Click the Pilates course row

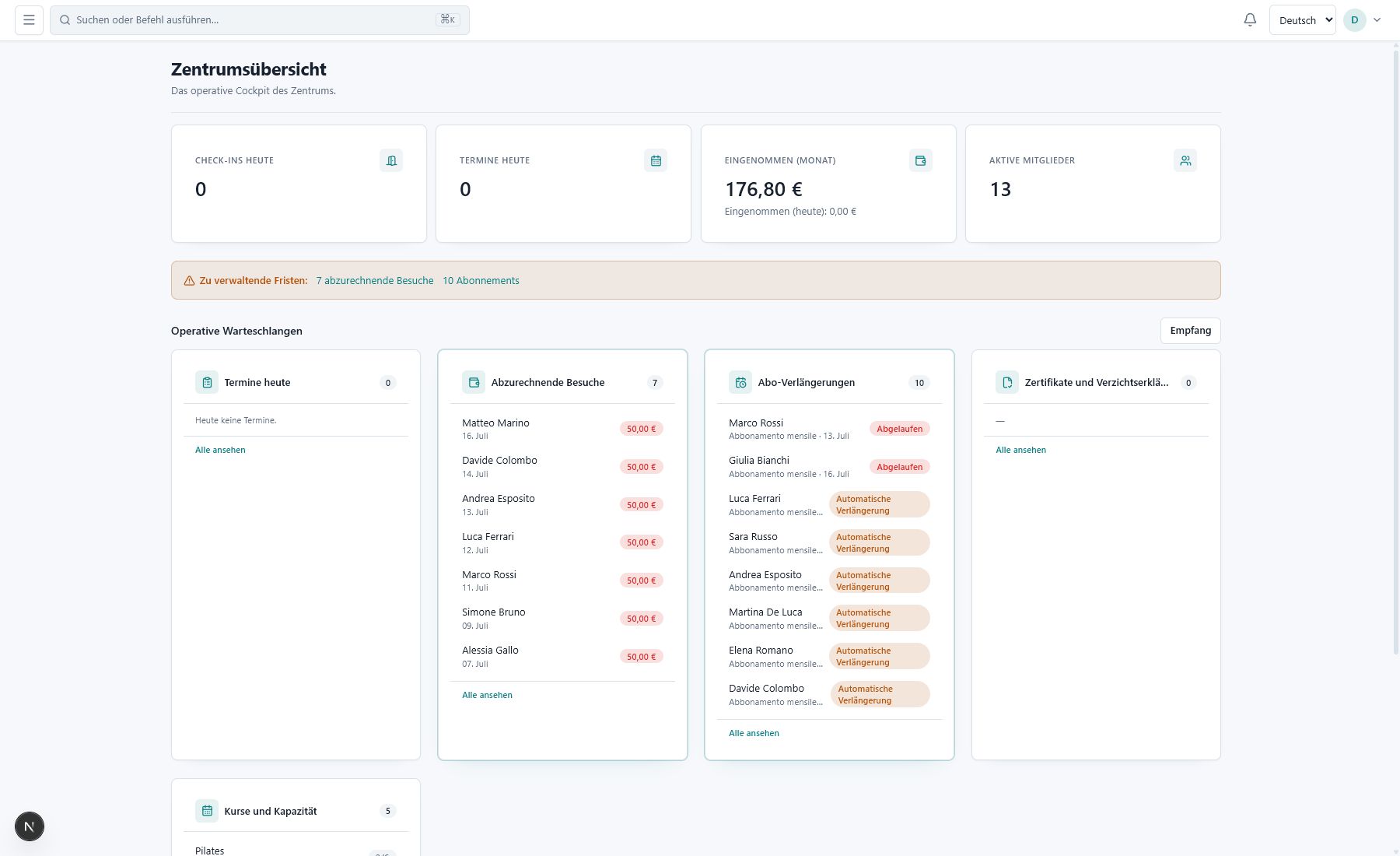[296, 851]
